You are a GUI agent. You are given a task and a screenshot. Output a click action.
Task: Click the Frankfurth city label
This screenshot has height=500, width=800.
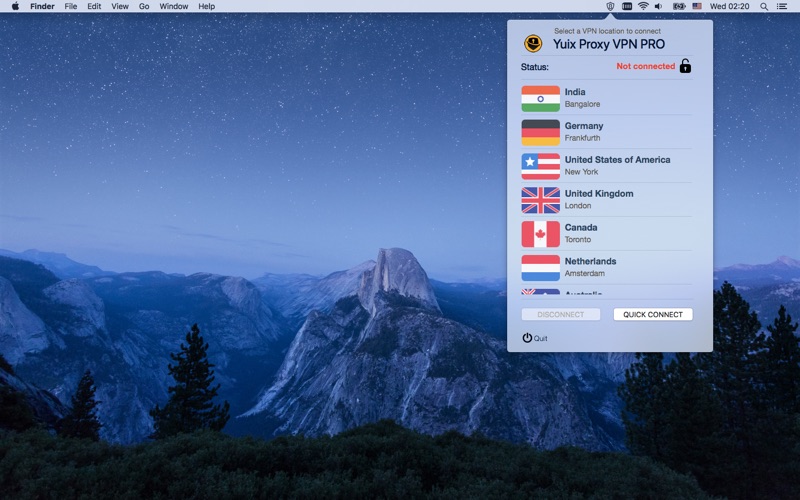click(x=582, y=138)
